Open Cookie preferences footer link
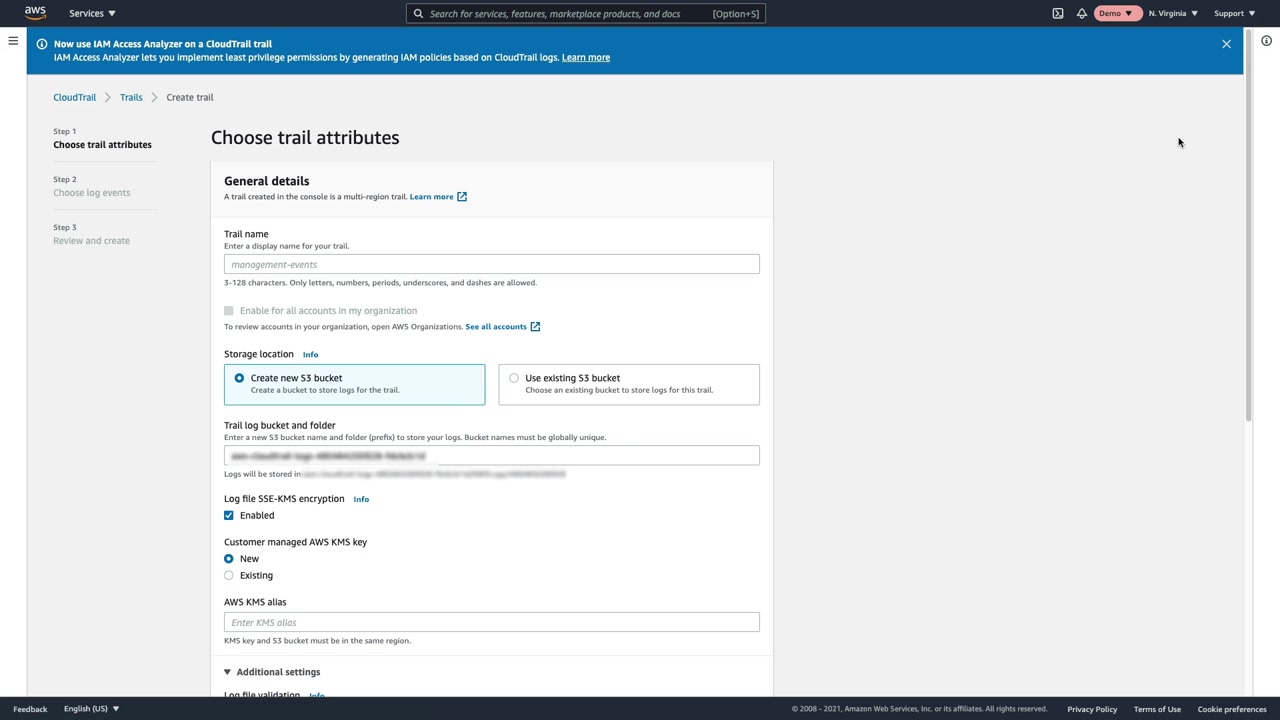This screenshot has height=720, width=1280. click(x=1232, y=709)
